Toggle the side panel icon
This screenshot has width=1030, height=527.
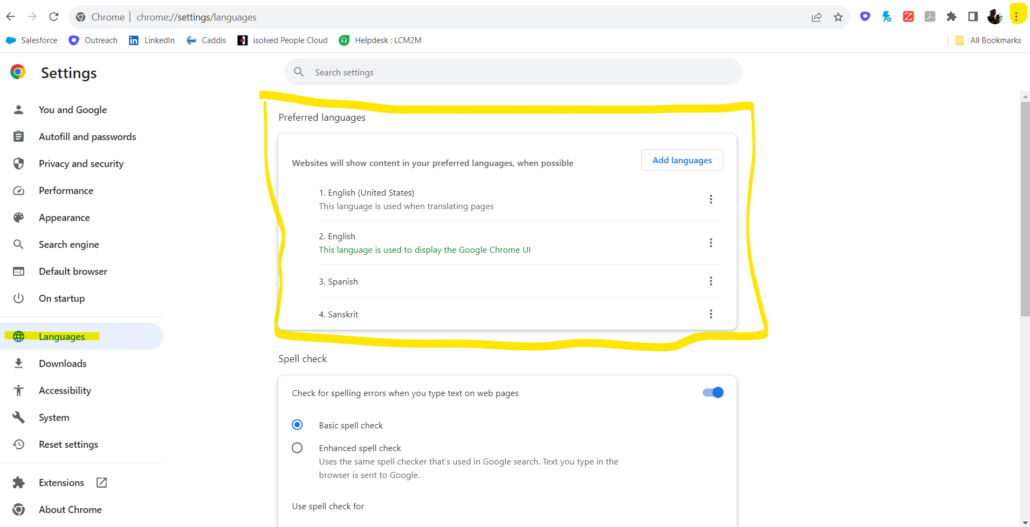tap(973, 16)
